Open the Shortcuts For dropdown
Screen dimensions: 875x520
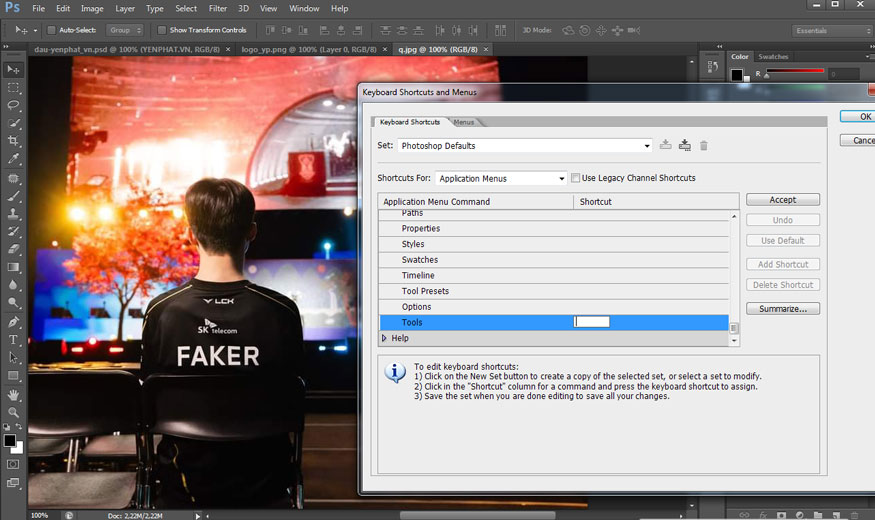click(x=501, y=178)
